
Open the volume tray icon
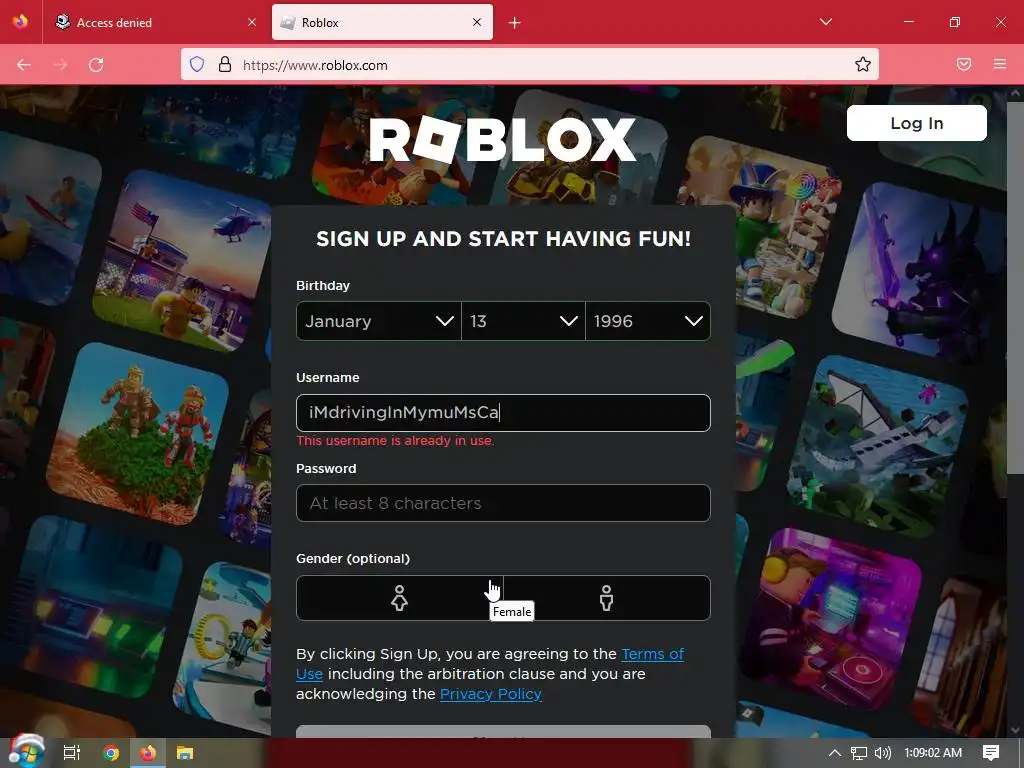click(x=883, y=753)
